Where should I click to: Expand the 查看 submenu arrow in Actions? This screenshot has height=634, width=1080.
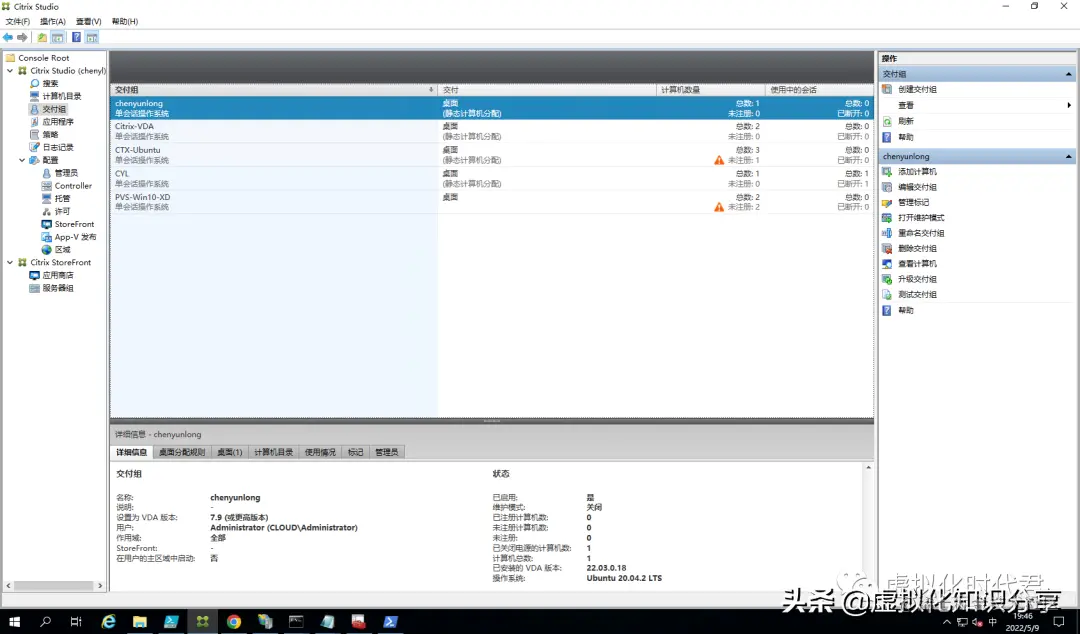coord(1068,104)
